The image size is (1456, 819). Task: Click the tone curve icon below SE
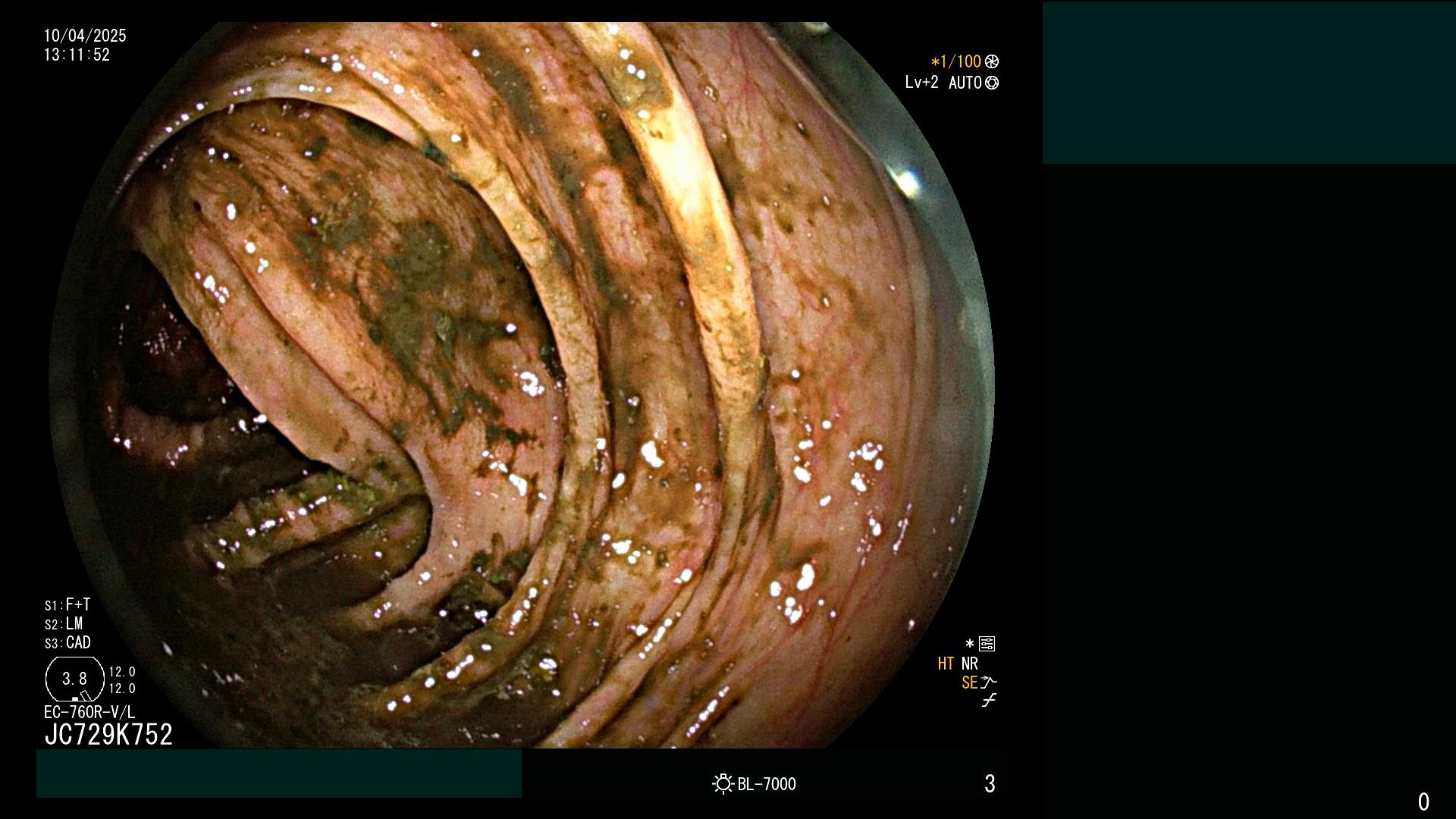click(989, 701)
